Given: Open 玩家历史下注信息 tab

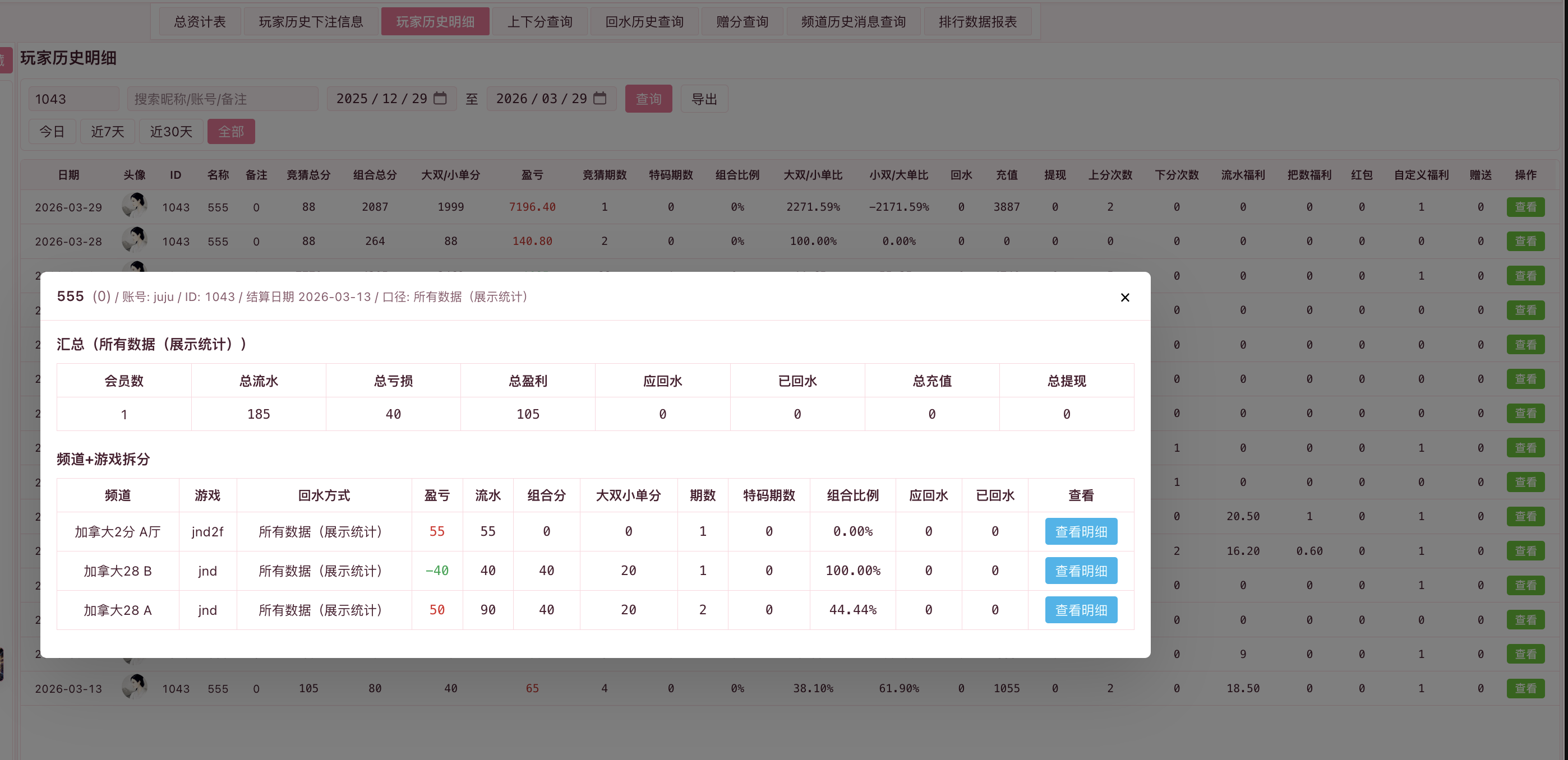Looking at the screenshot, I should pyautogui.click(x=311, y=22).
